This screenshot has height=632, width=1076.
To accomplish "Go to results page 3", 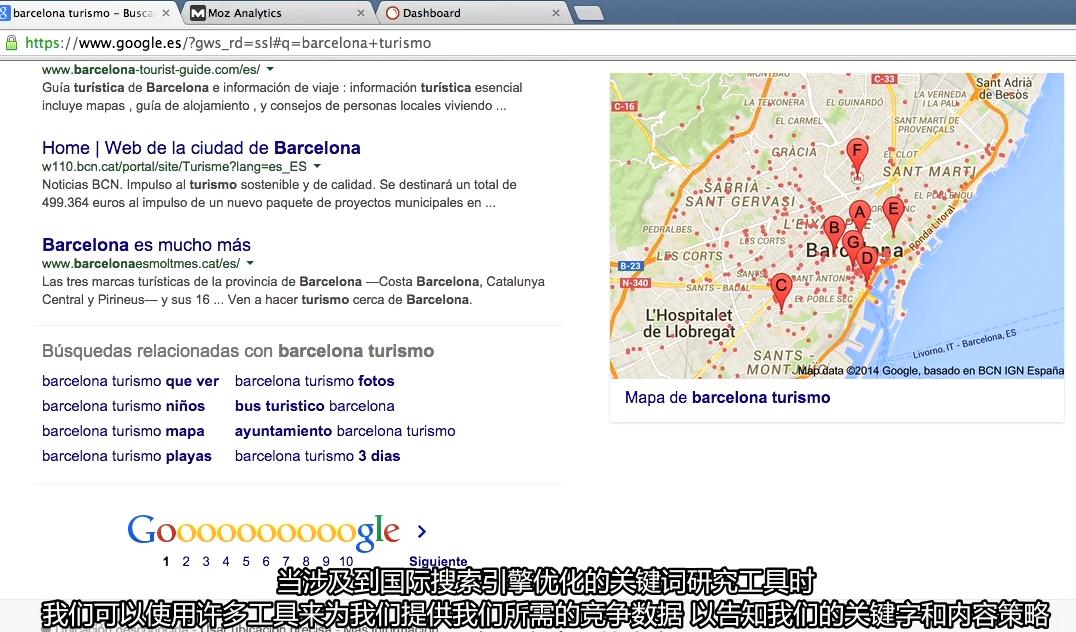I will (205, 561).
